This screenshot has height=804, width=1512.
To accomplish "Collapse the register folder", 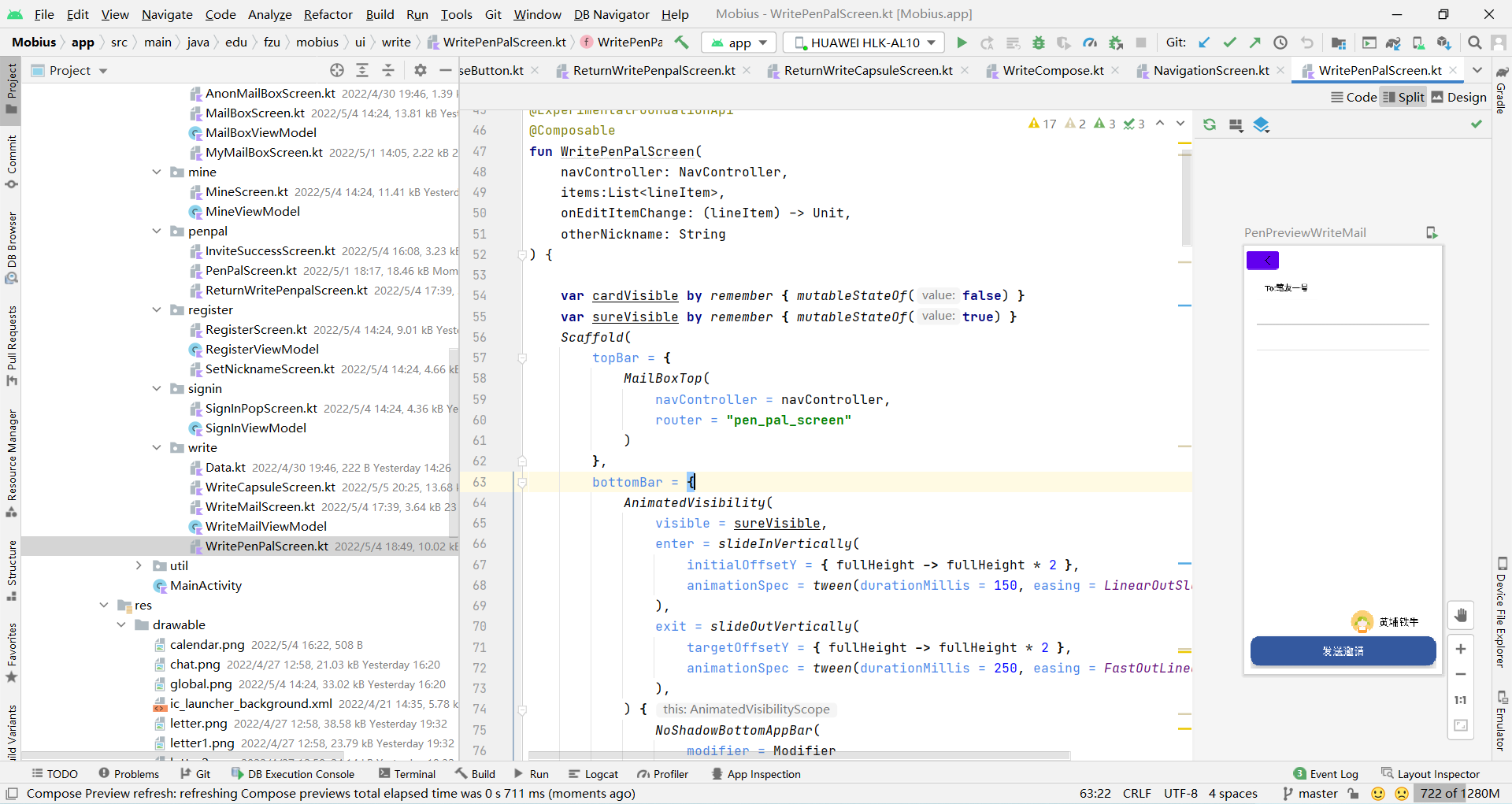I will tap(157, 309).
